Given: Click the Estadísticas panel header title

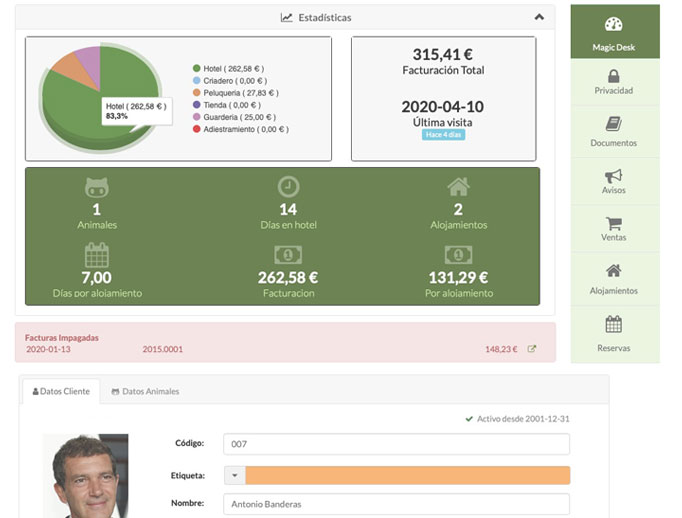Looking at the screenshot, I should coord(316,17).
